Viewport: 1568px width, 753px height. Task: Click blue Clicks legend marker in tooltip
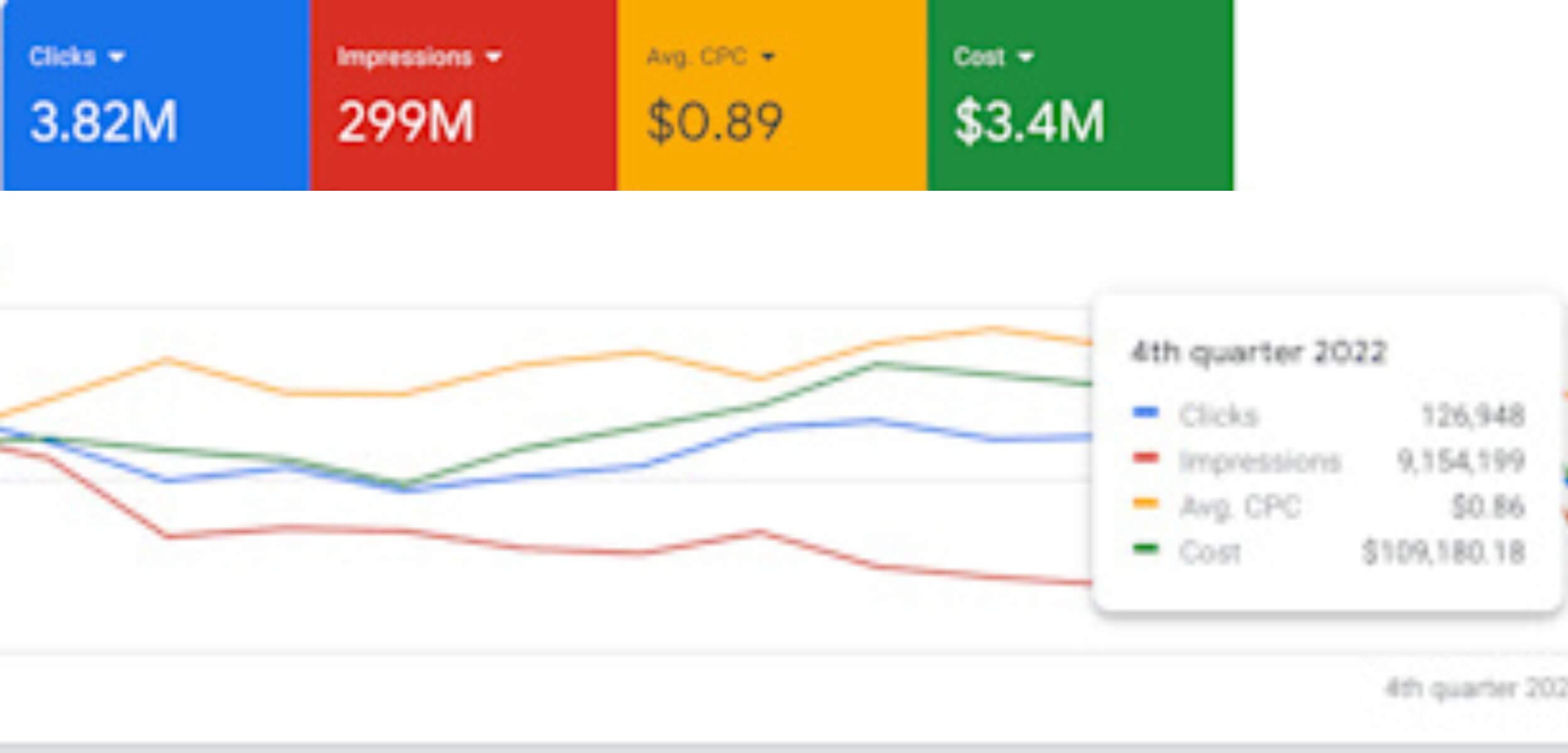point(1146,412)
